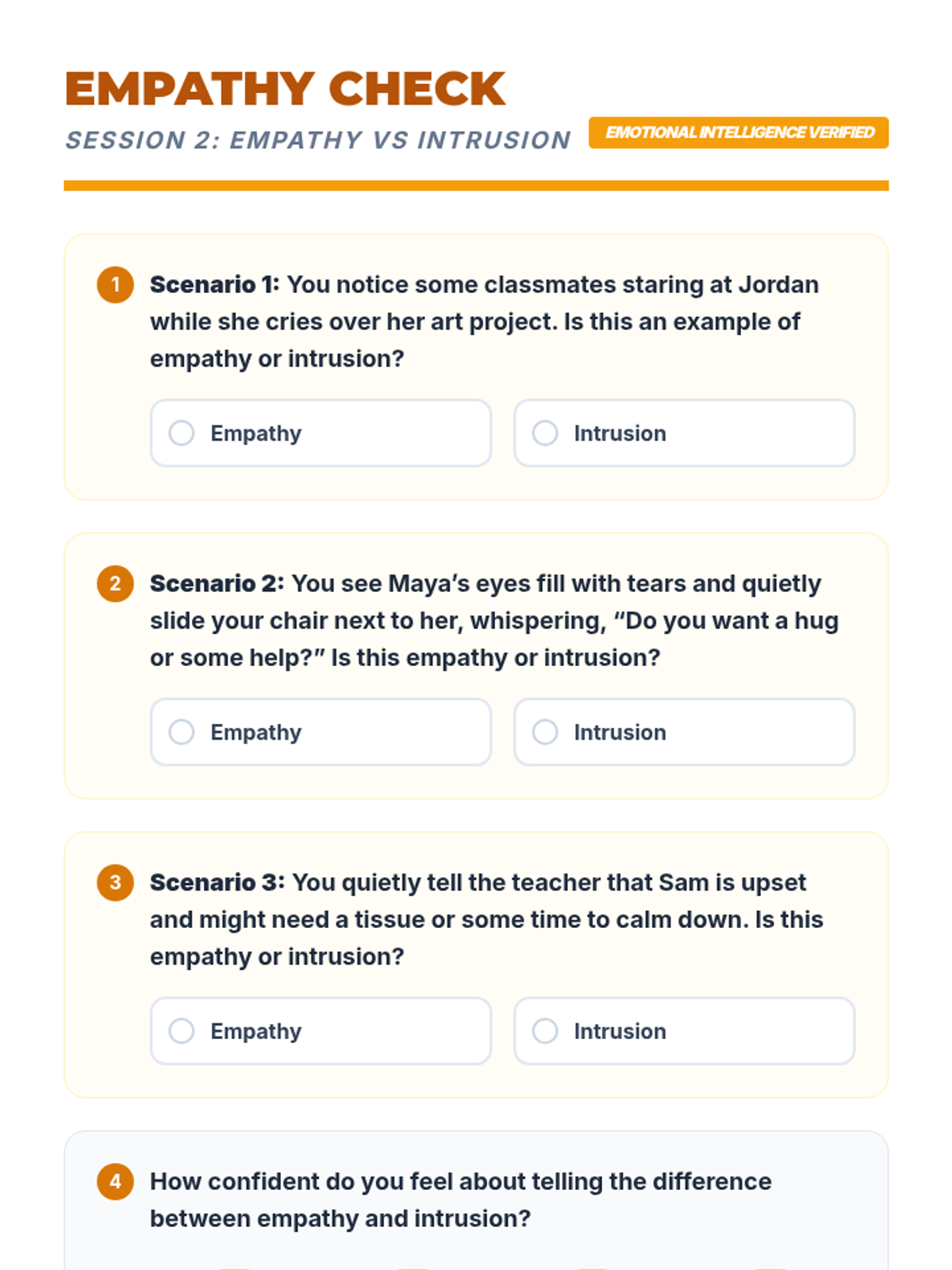Click the orange divider line under header

(476, 186)
